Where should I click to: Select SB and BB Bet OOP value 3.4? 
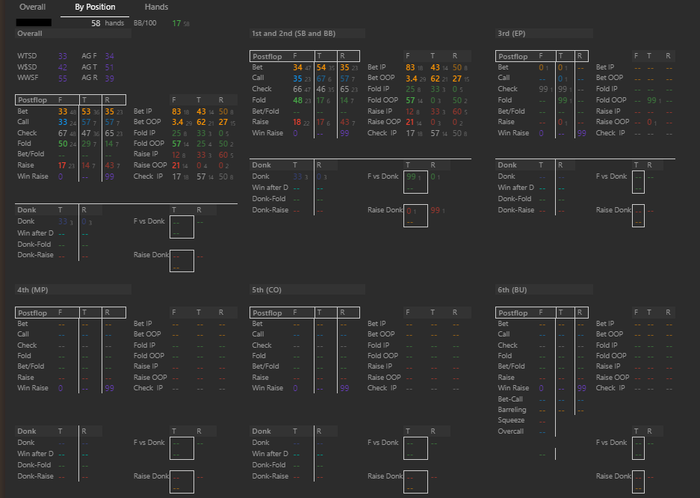[411, 79]
